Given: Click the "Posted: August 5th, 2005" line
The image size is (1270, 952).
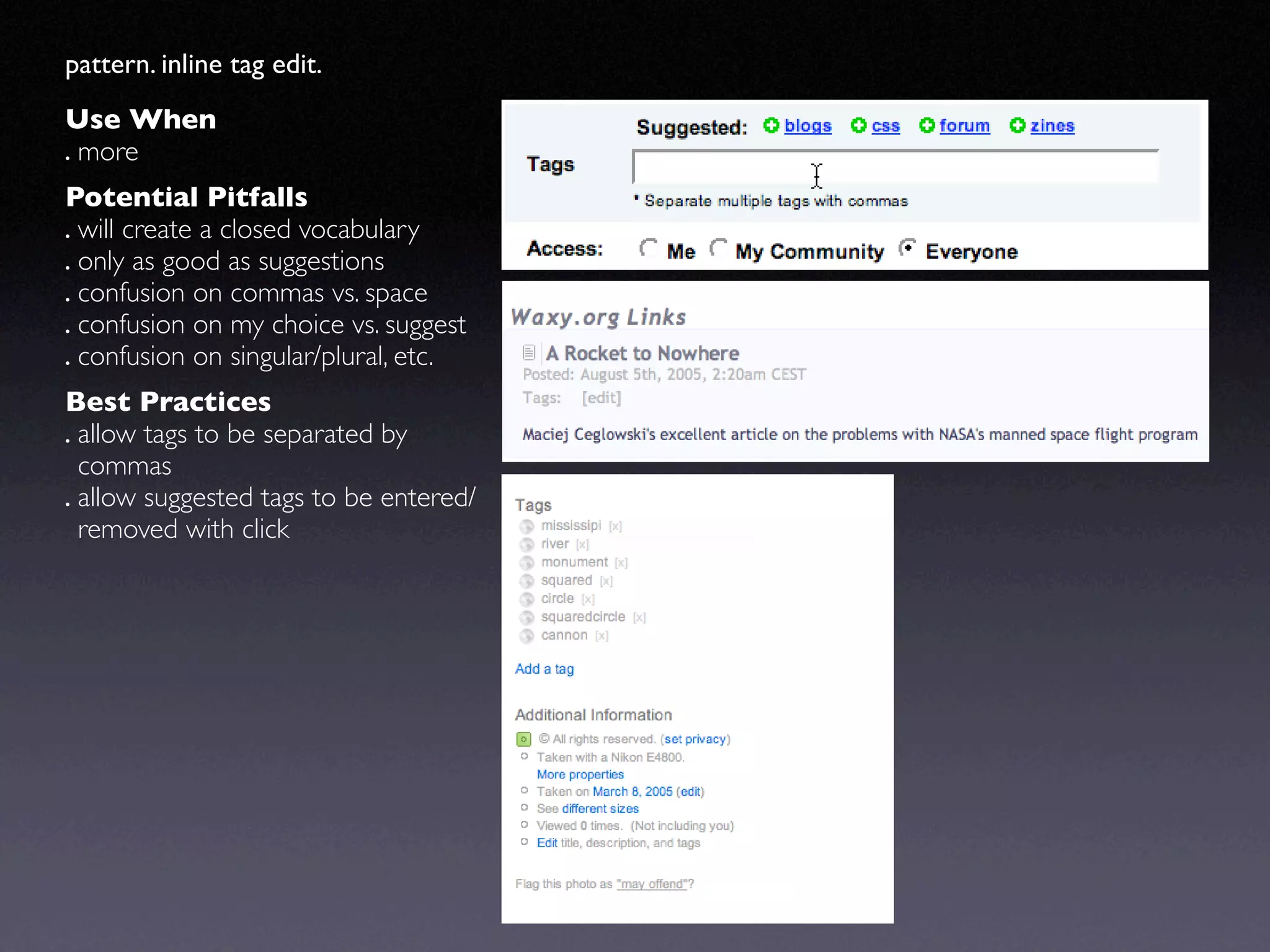Looking at the screenshot, I should click(664, 375).
